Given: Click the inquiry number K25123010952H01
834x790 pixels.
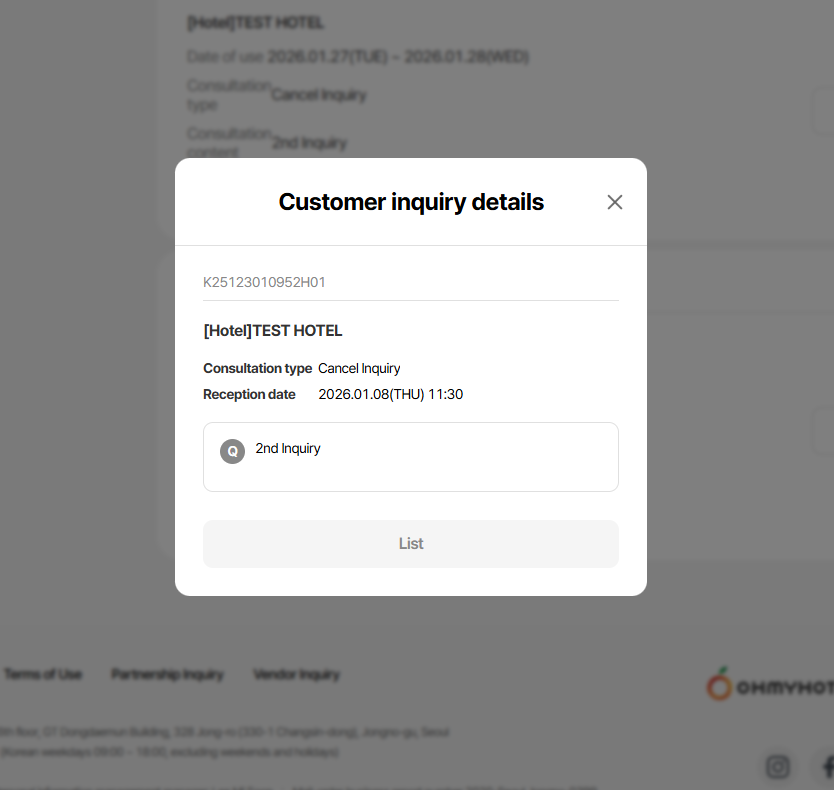Looking at the screenshot, I should 264,283.
